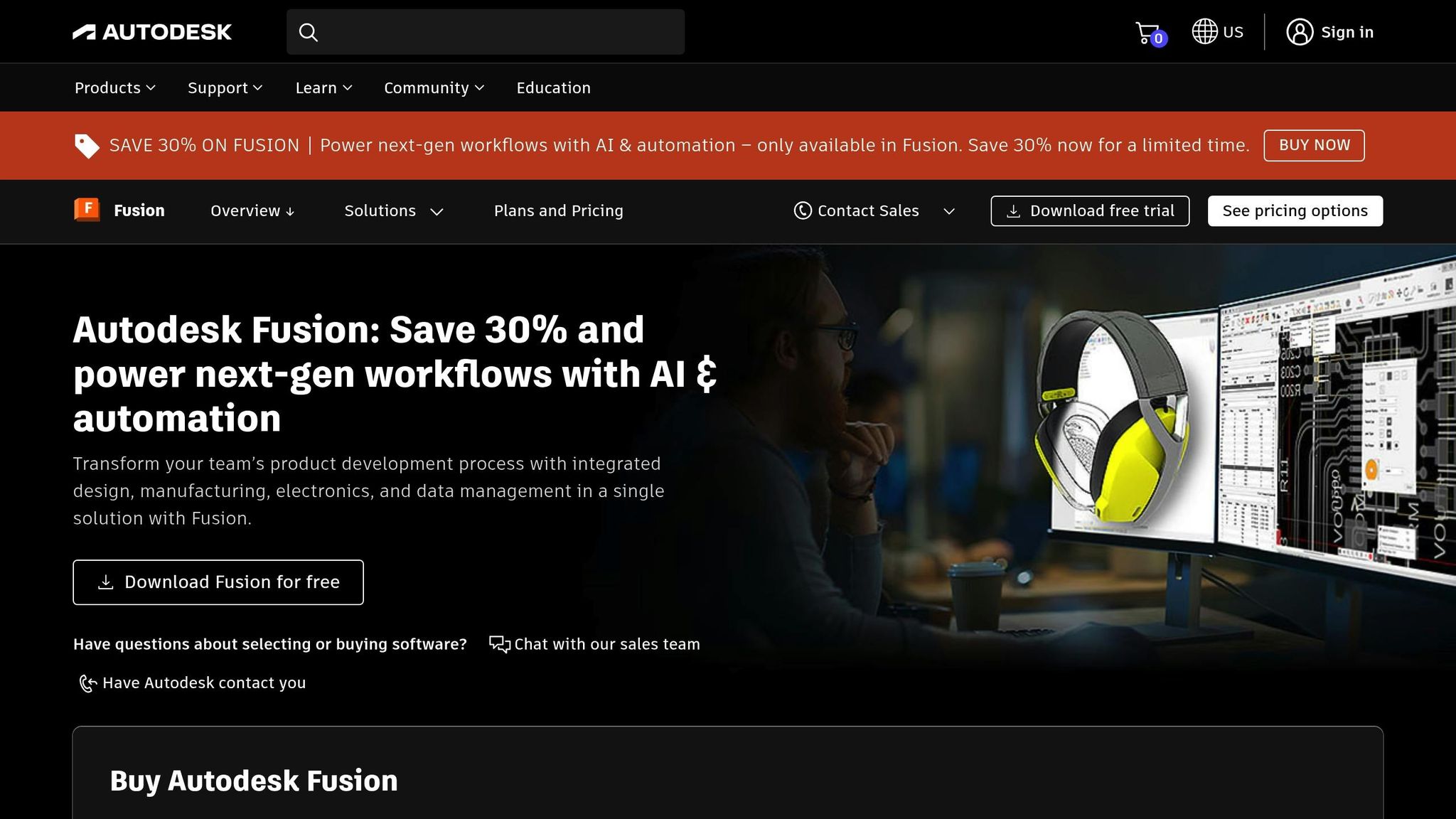Click the Autodesk logo
The width and height of the screenshot is (1456, 819).
coord(152,32)
